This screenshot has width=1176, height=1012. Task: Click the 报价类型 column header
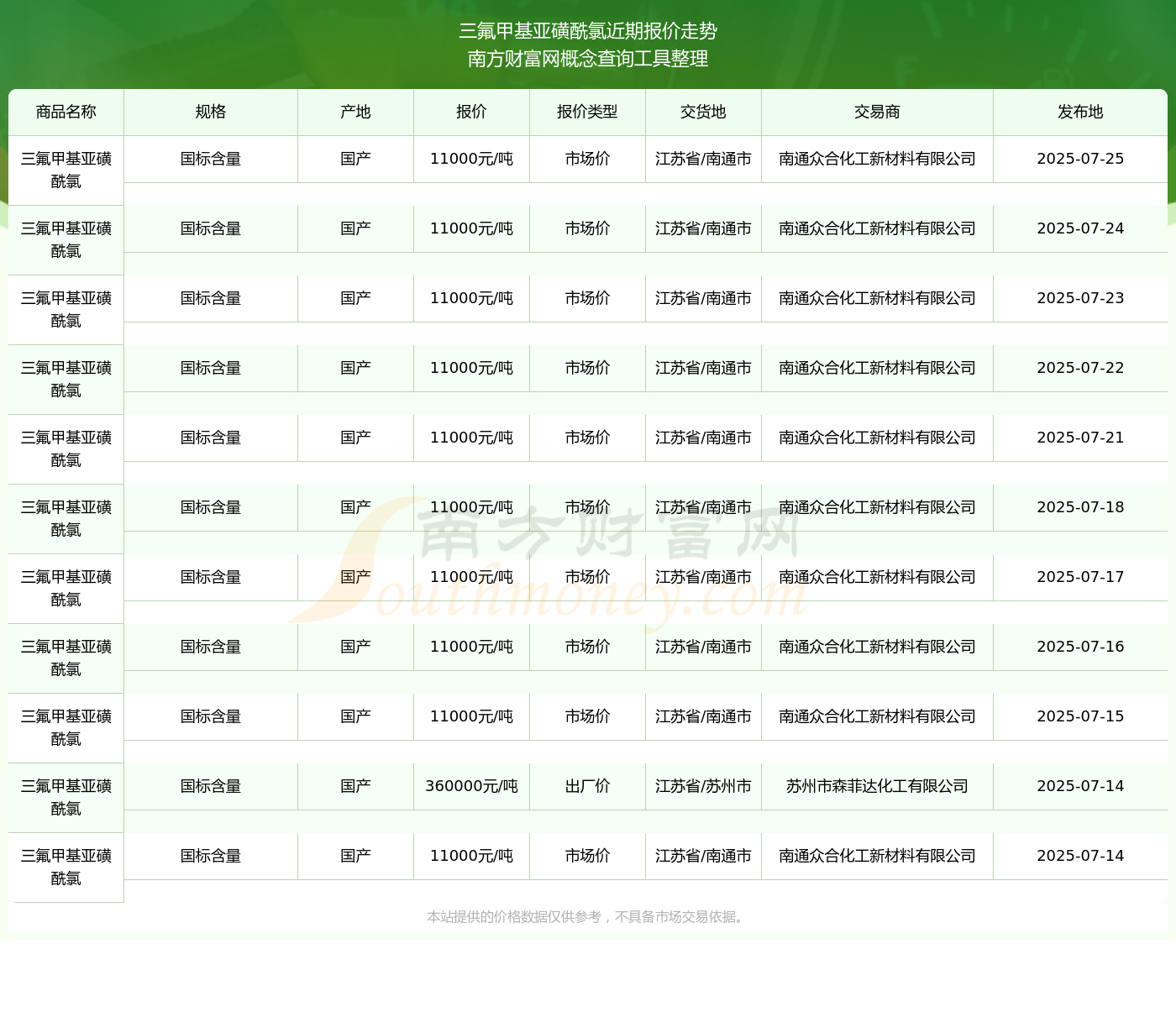(x=588, y=112)
